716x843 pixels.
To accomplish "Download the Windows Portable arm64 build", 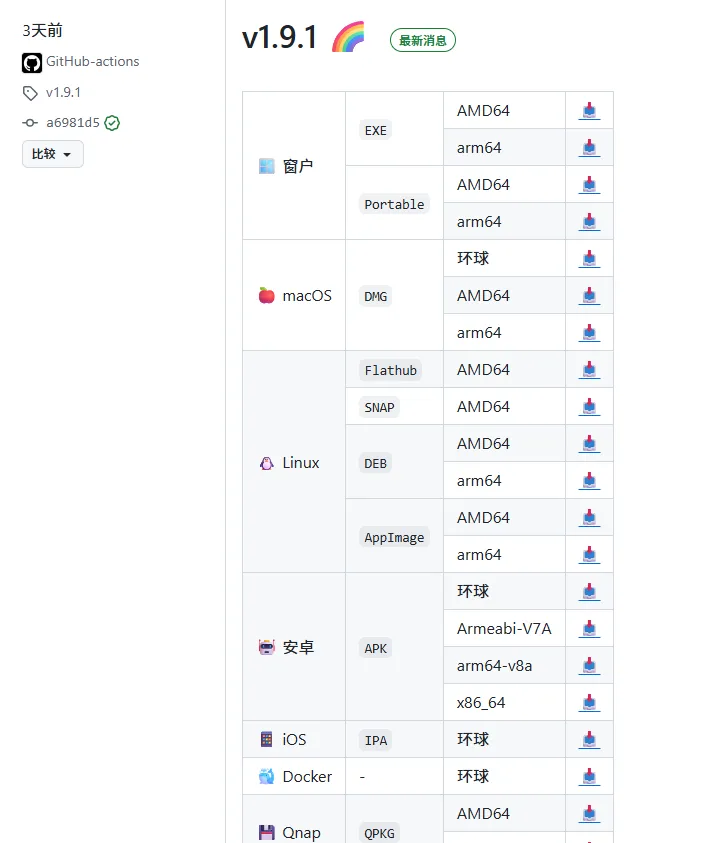I will (589, 222).
